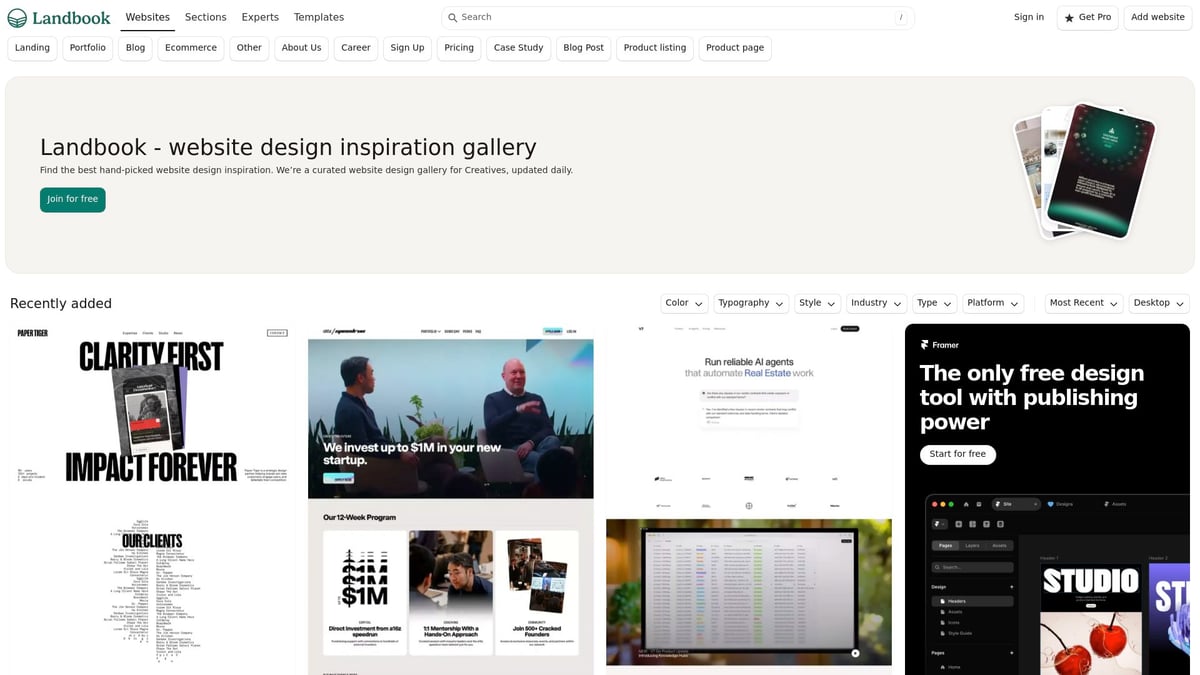Select the Sign in link
This screenshot has height=675, width=1200.
[x=1028, y=17]
